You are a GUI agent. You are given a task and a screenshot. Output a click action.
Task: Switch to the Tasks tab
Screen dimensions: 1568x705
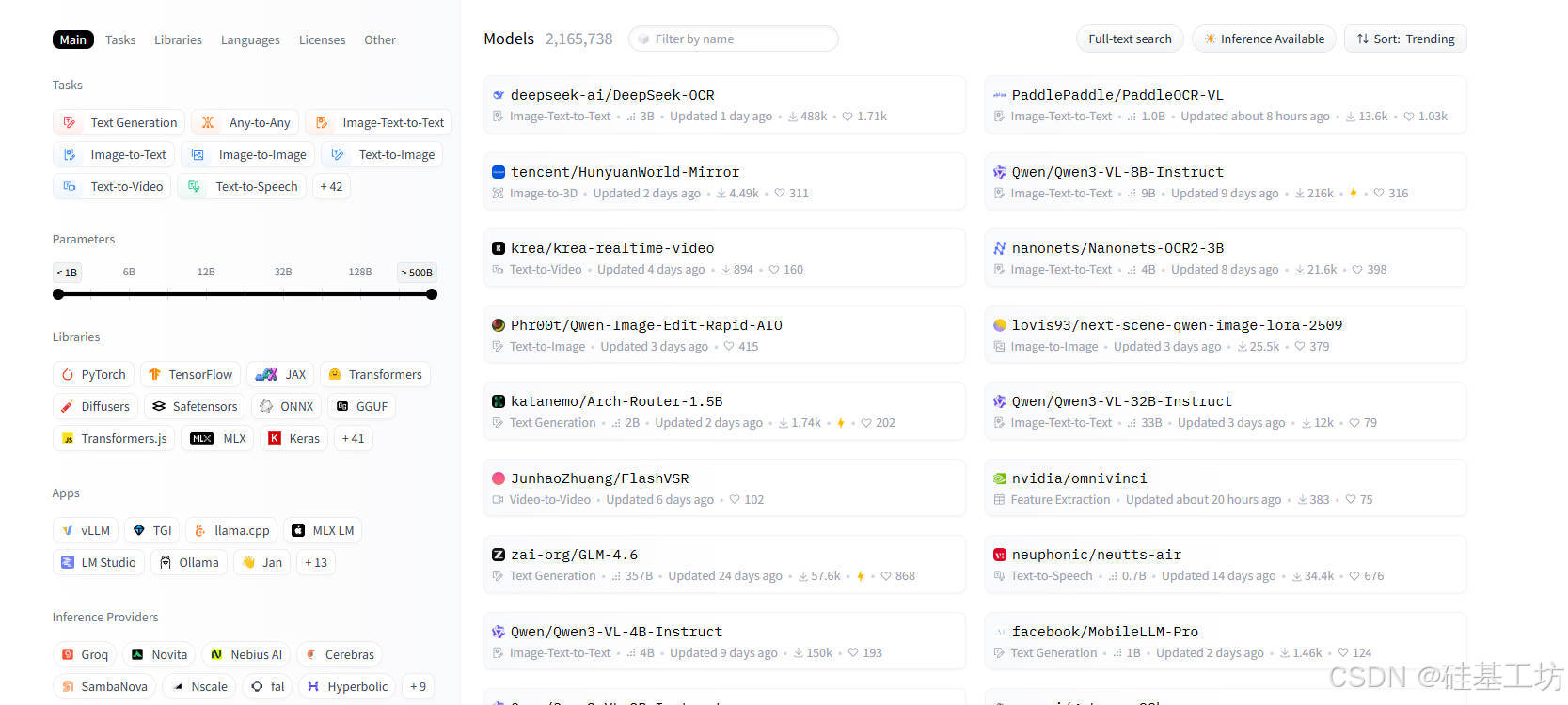click(x=120, y=39)
